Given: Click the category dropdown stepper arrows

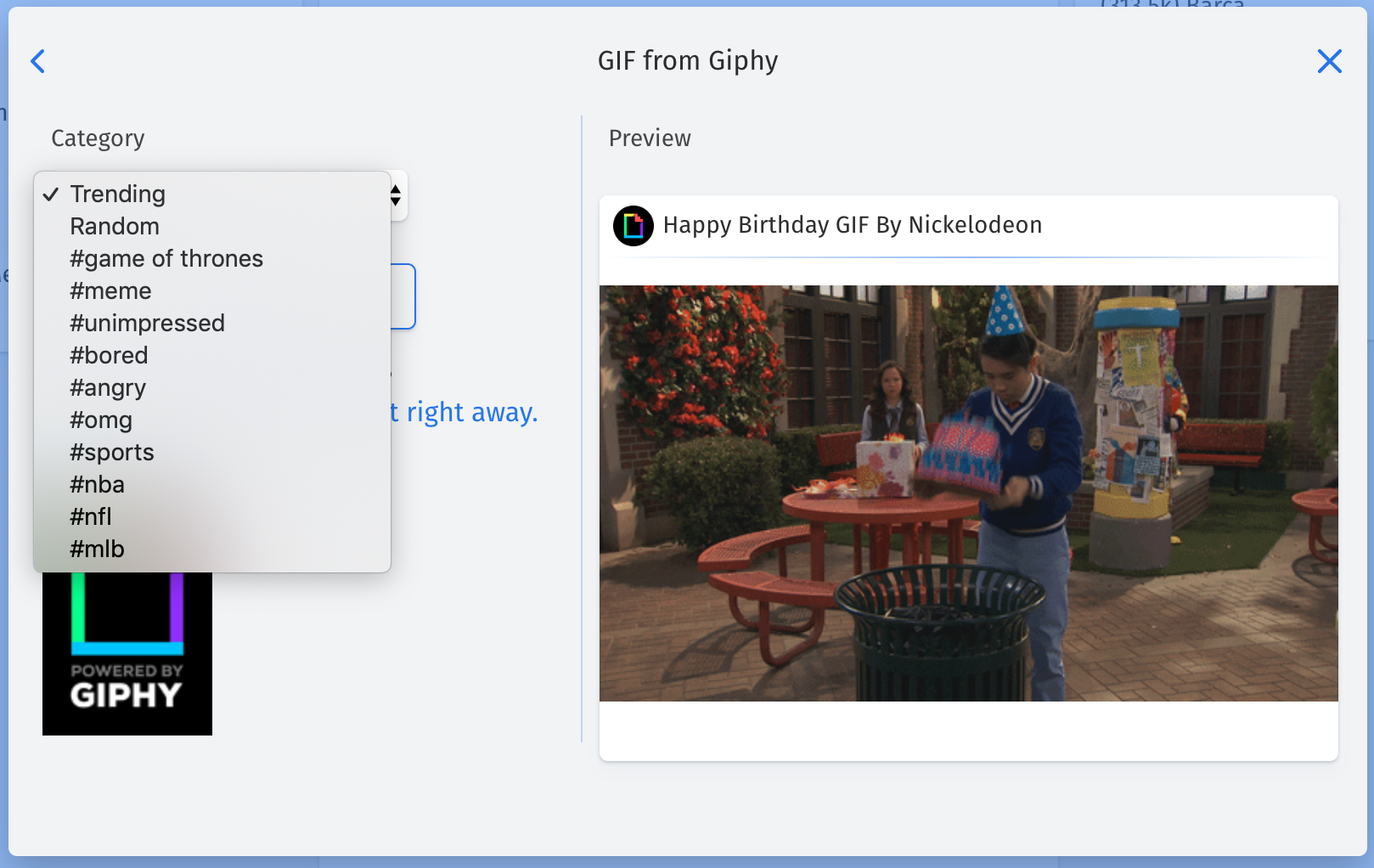Looking at the screenshot, I should coord(396,195).
